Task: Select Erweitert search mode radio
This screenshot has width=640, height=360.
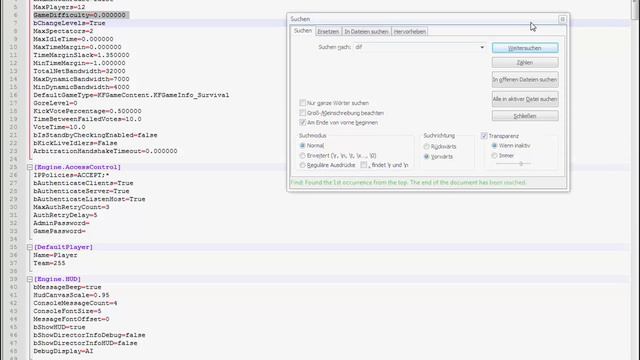Action: click(302, 156)
